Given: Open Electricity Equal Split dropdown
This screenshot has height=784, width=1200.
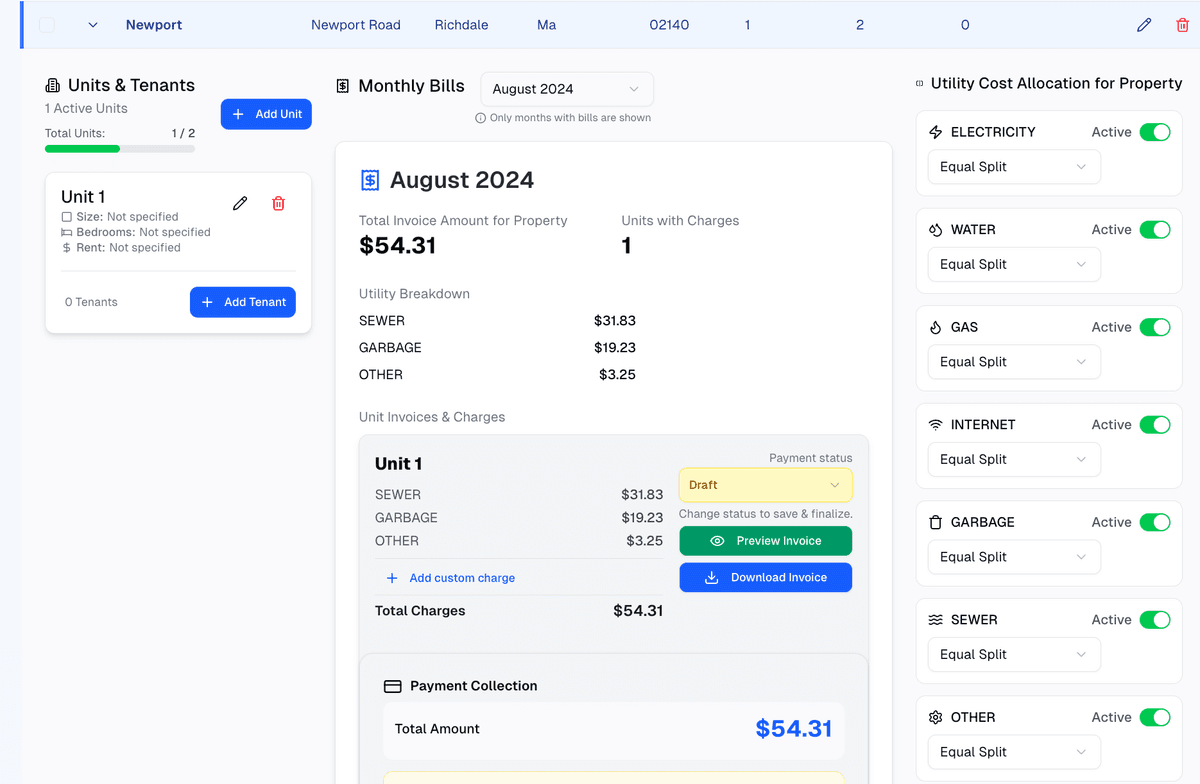Looking at the screenshot, I should [1014, 167].
